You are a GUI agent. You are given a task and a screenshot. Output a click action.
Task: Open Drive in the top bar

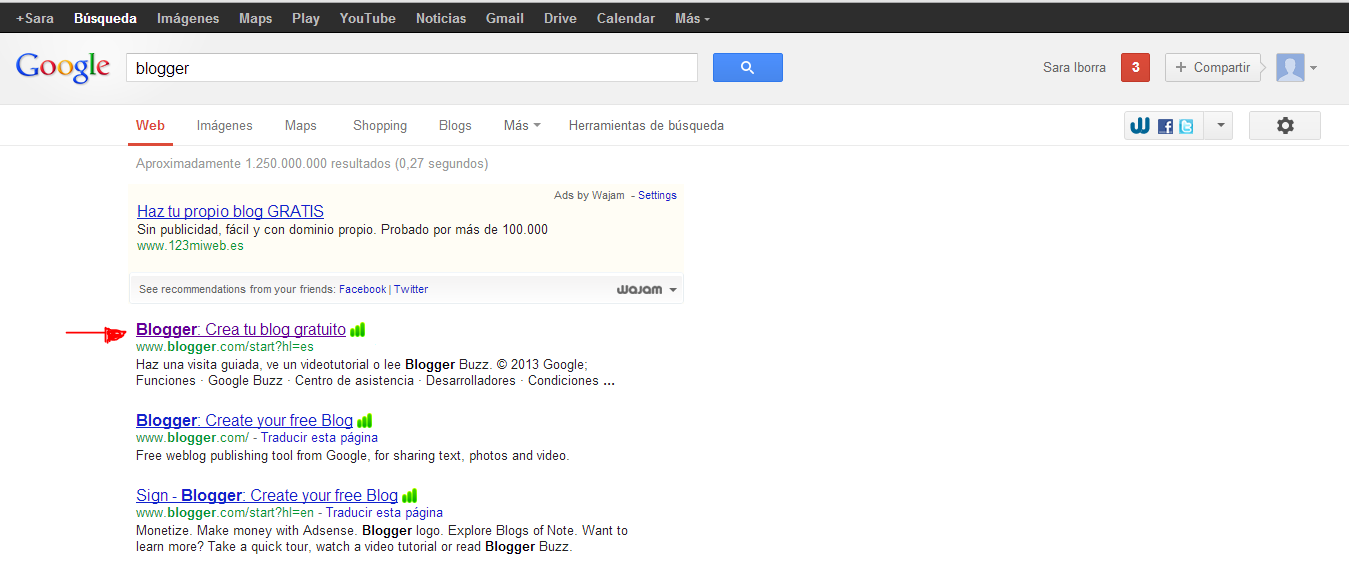[560, 18]
